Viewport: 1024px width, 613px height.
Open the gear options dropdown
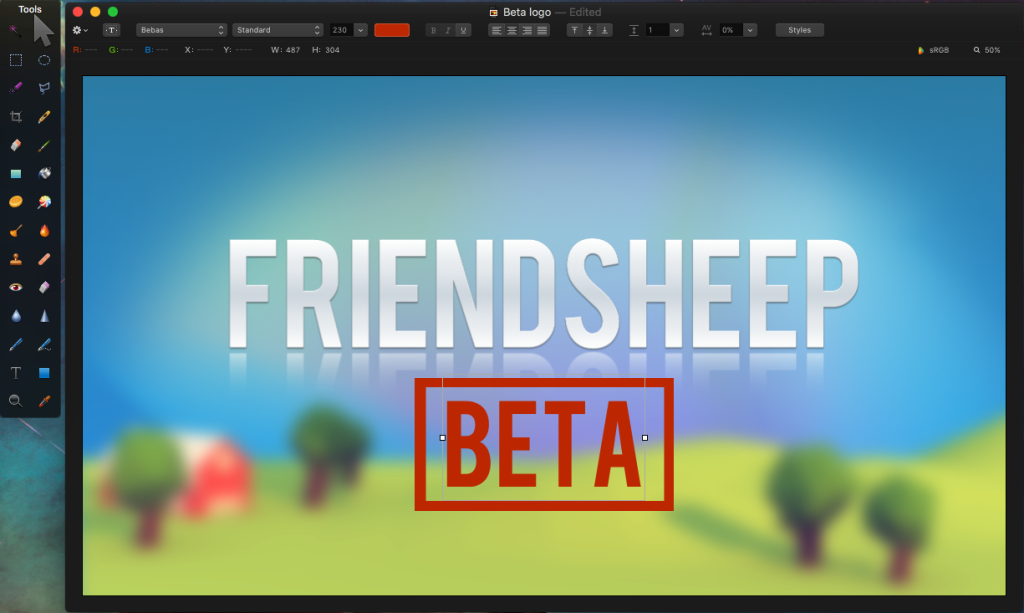point(80,30)
